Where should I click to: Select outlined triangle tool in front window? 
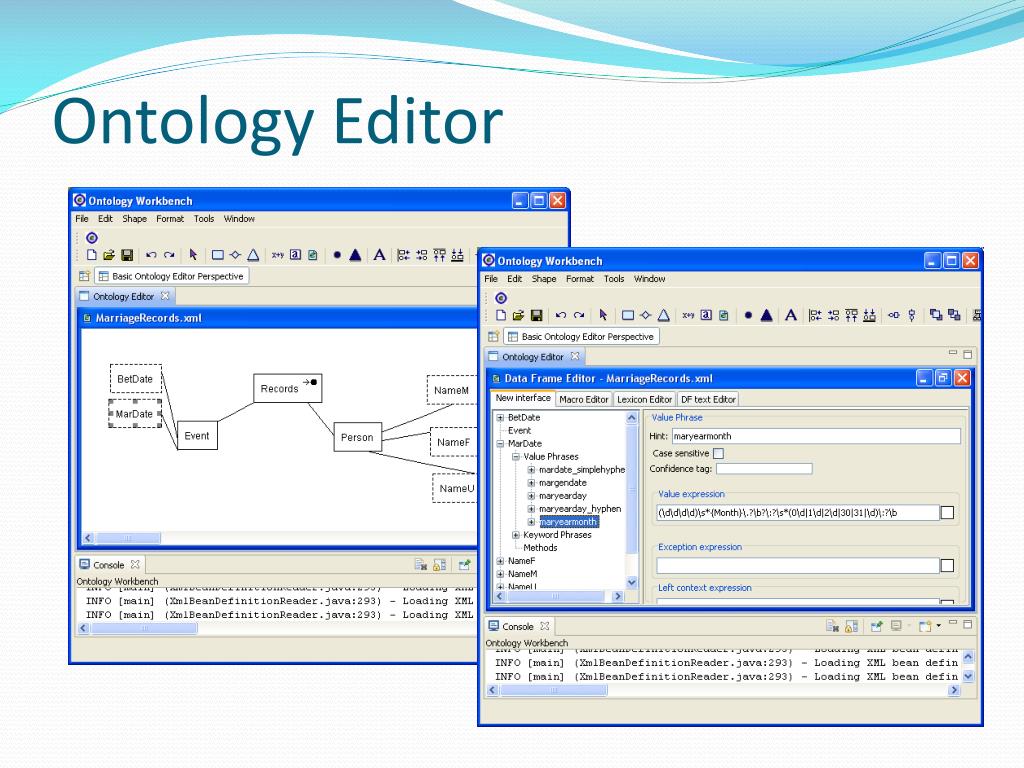(664, 315)
